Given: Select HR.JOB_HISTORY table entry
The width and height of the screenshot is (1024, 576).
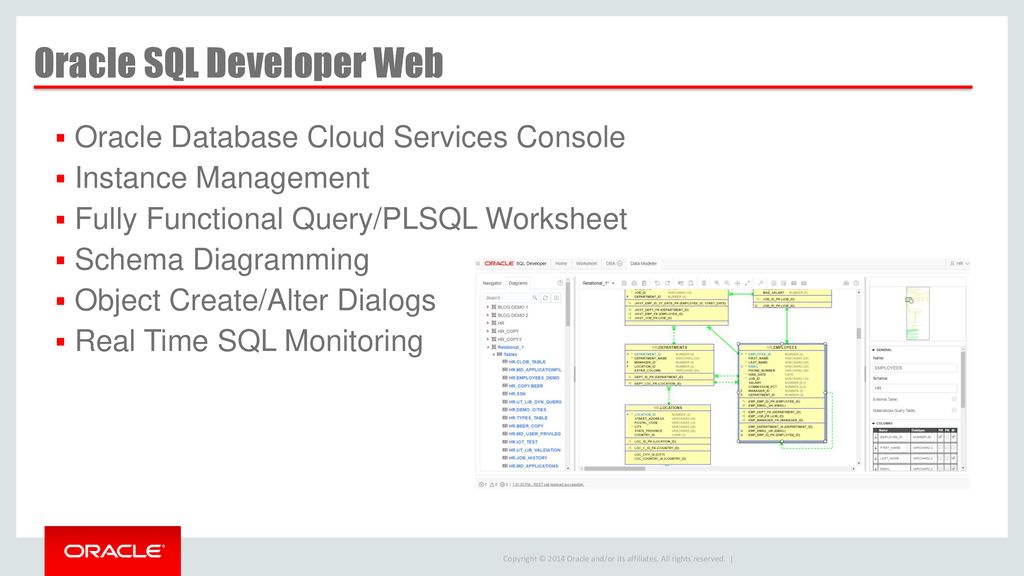Looking at the screenshot, I should (x=528, y=458).
